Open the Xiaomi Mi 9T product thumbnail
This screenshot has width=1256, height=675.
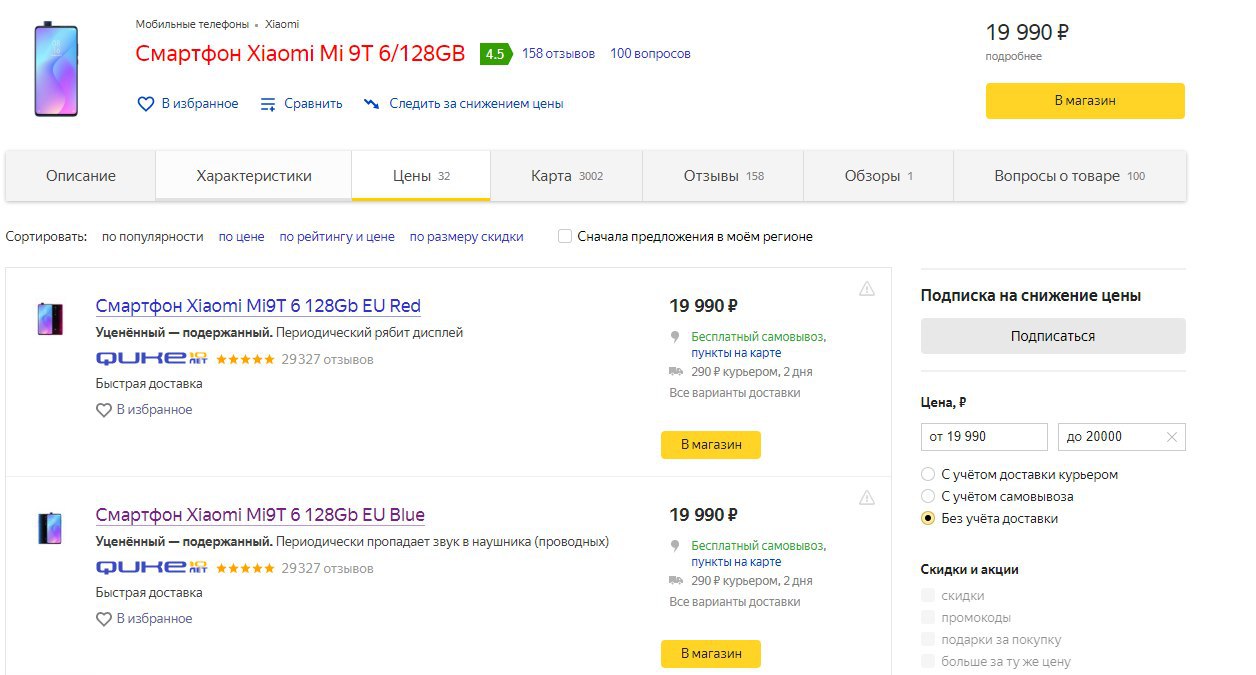(x=56, y=70)
